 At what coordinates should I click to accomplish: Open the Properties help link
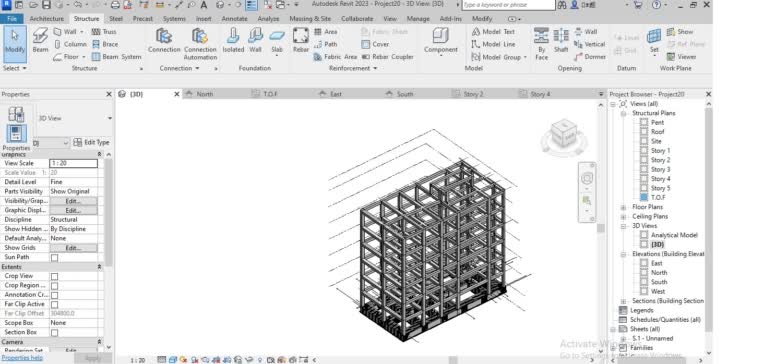pos(21,358)
